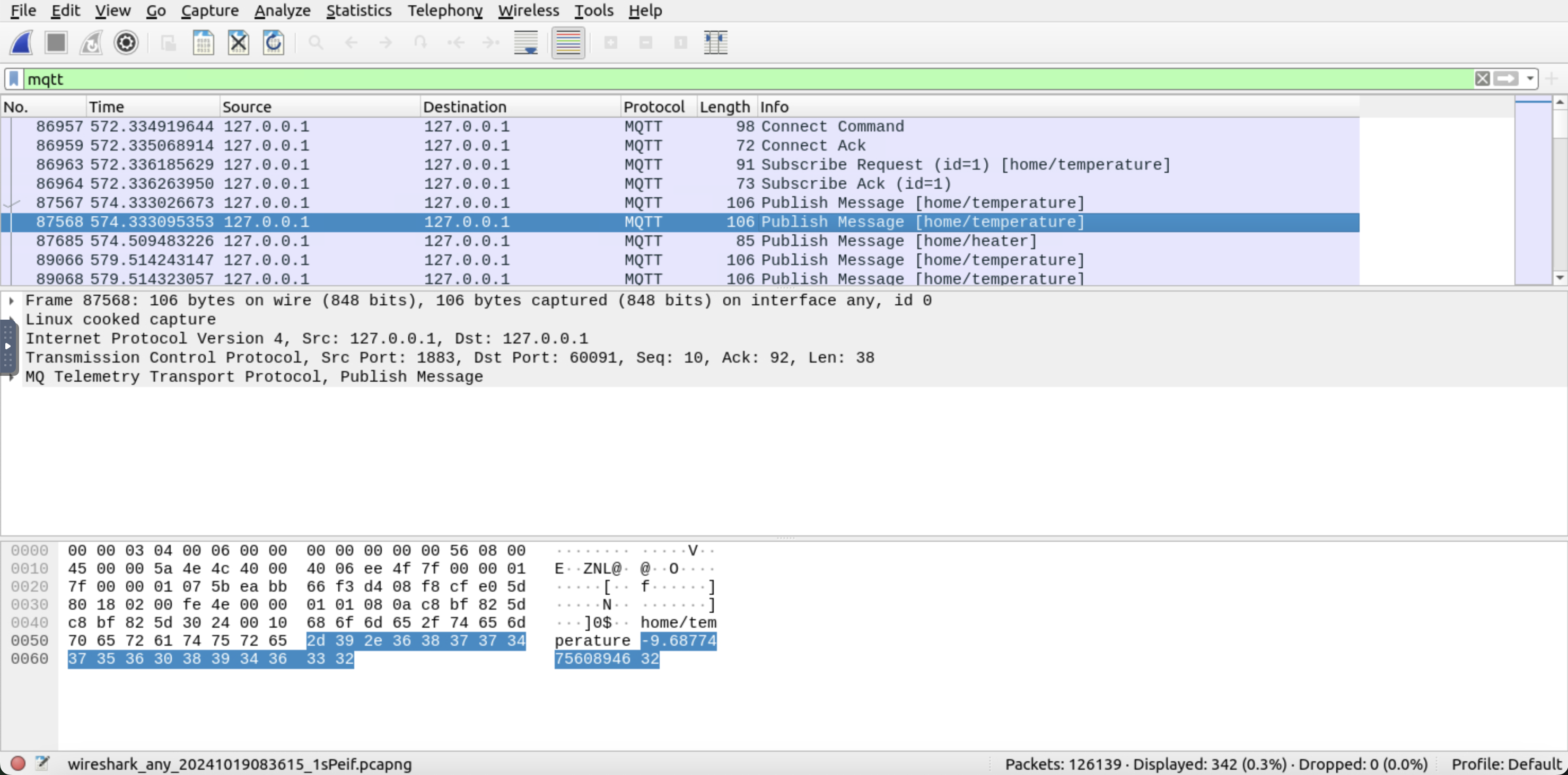Open recent display filters dropdown

1530,79
